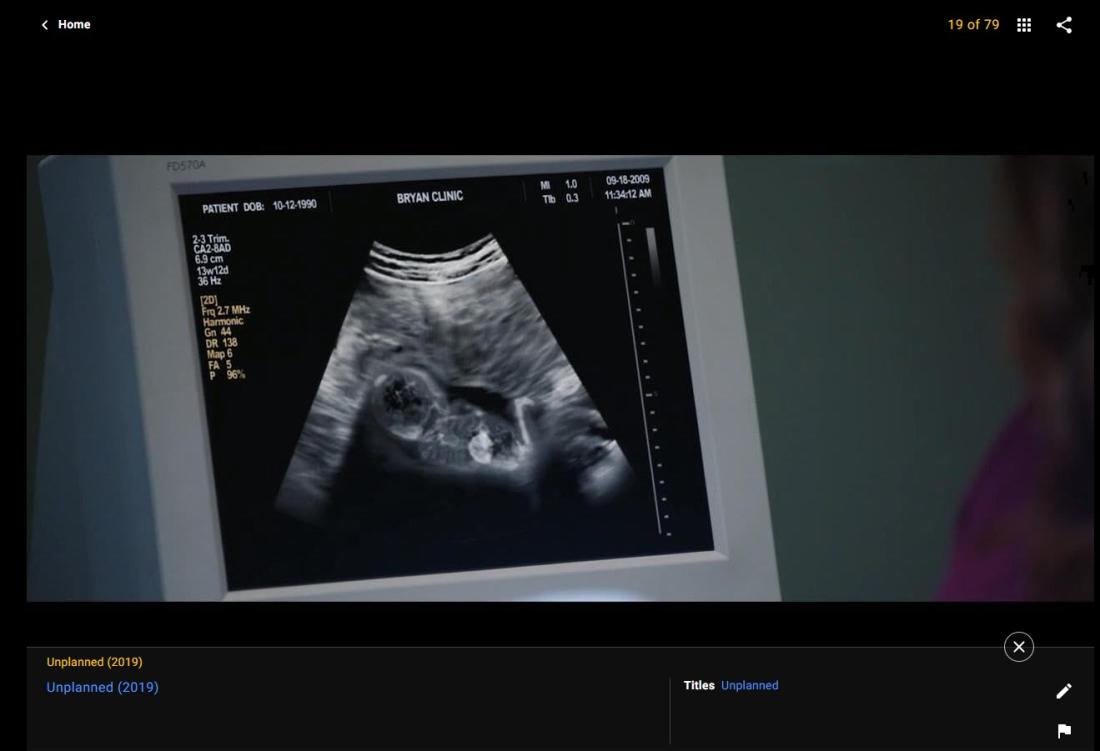
Task: Click the Home link in the header
Action: pyautogui.click(x=74, y=25)
